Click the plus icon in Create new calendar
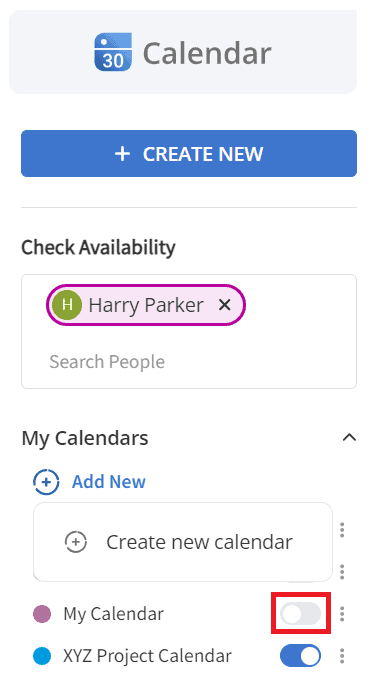 [x=76, y=542]
